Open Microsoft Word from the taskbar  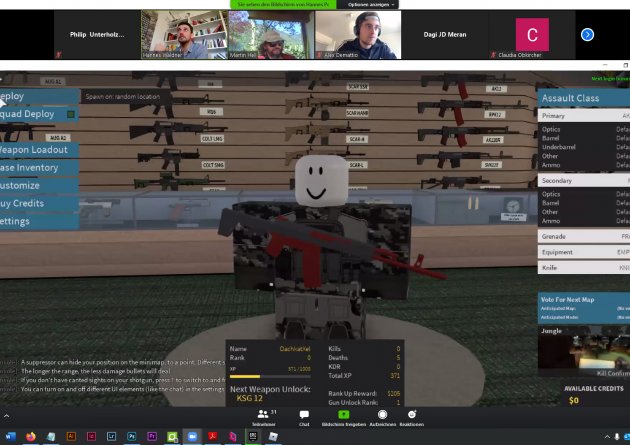point(10,437)
